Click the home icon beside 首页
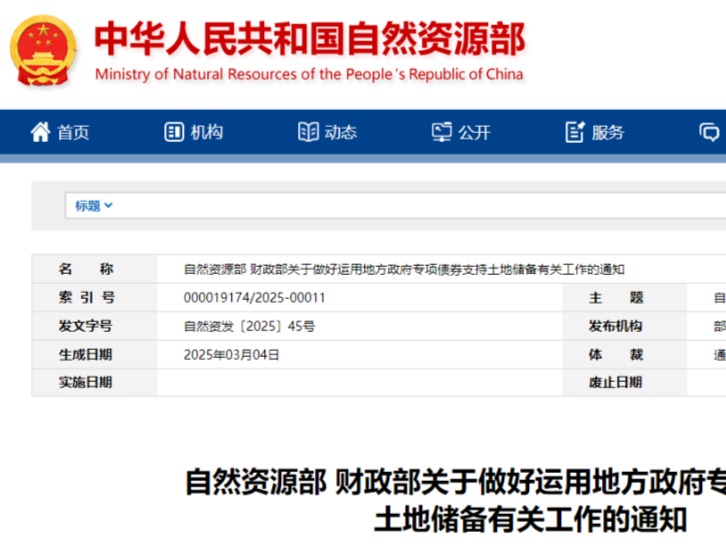Viewport: 726px width, 546px height. 40,132
